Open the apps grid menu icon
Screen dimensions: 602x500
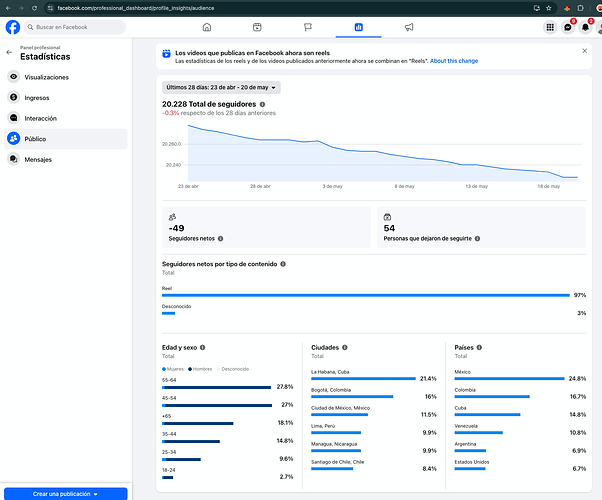coord(550,27)
